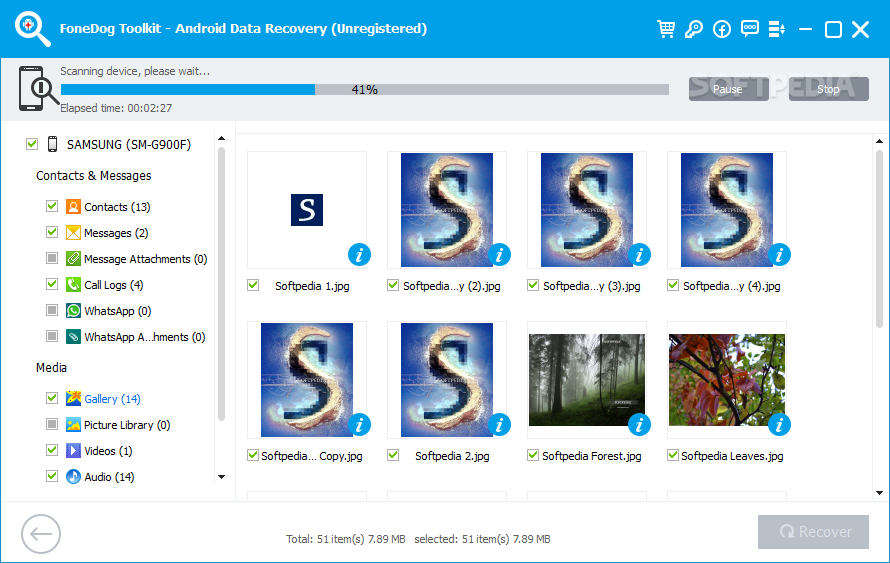Click the Contacts category icon
The image size is (890, 563).
click(x=73, y=207)
